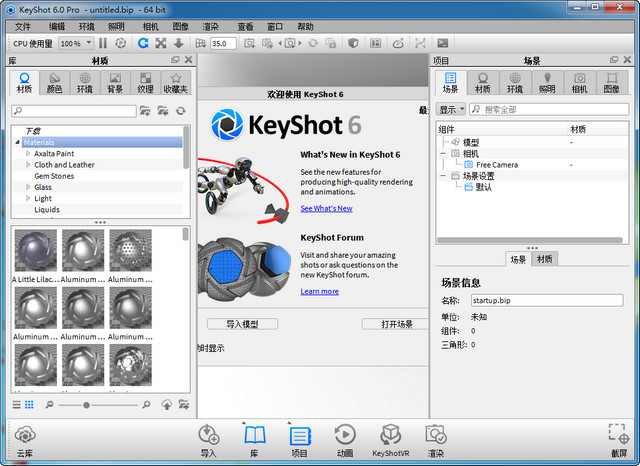
Task: Click the blue refresh icon in top toolbar
Action: point(143,44)
